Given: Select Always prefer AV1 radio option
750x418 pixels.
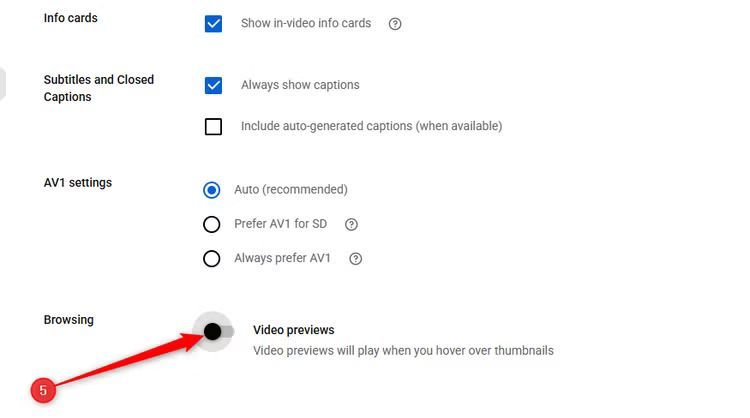Looking at the screenshot, I should click(211, 259).
